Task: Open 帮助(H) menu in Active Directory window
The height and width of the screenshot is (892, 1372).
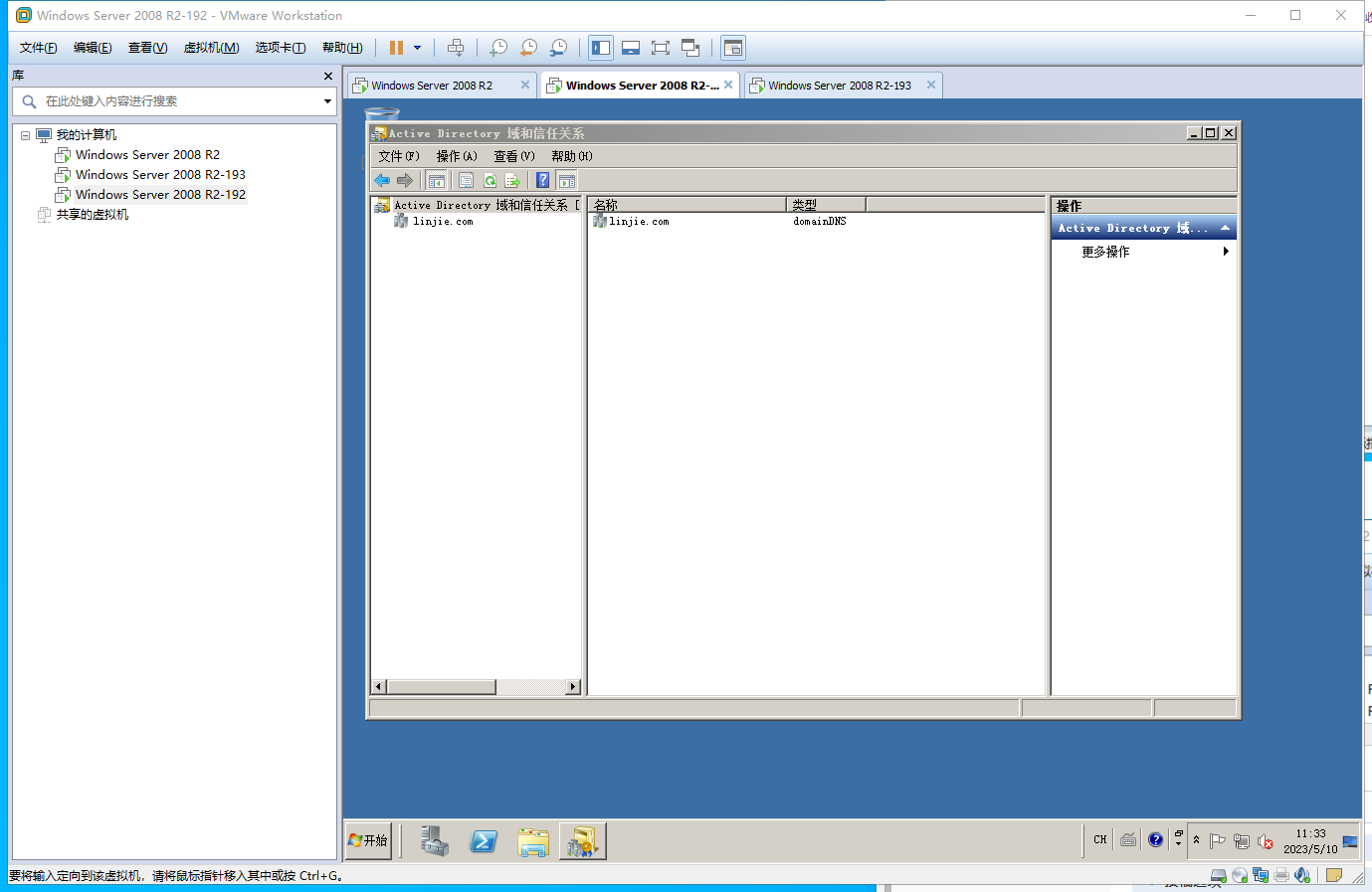Action: coord(572,156)
